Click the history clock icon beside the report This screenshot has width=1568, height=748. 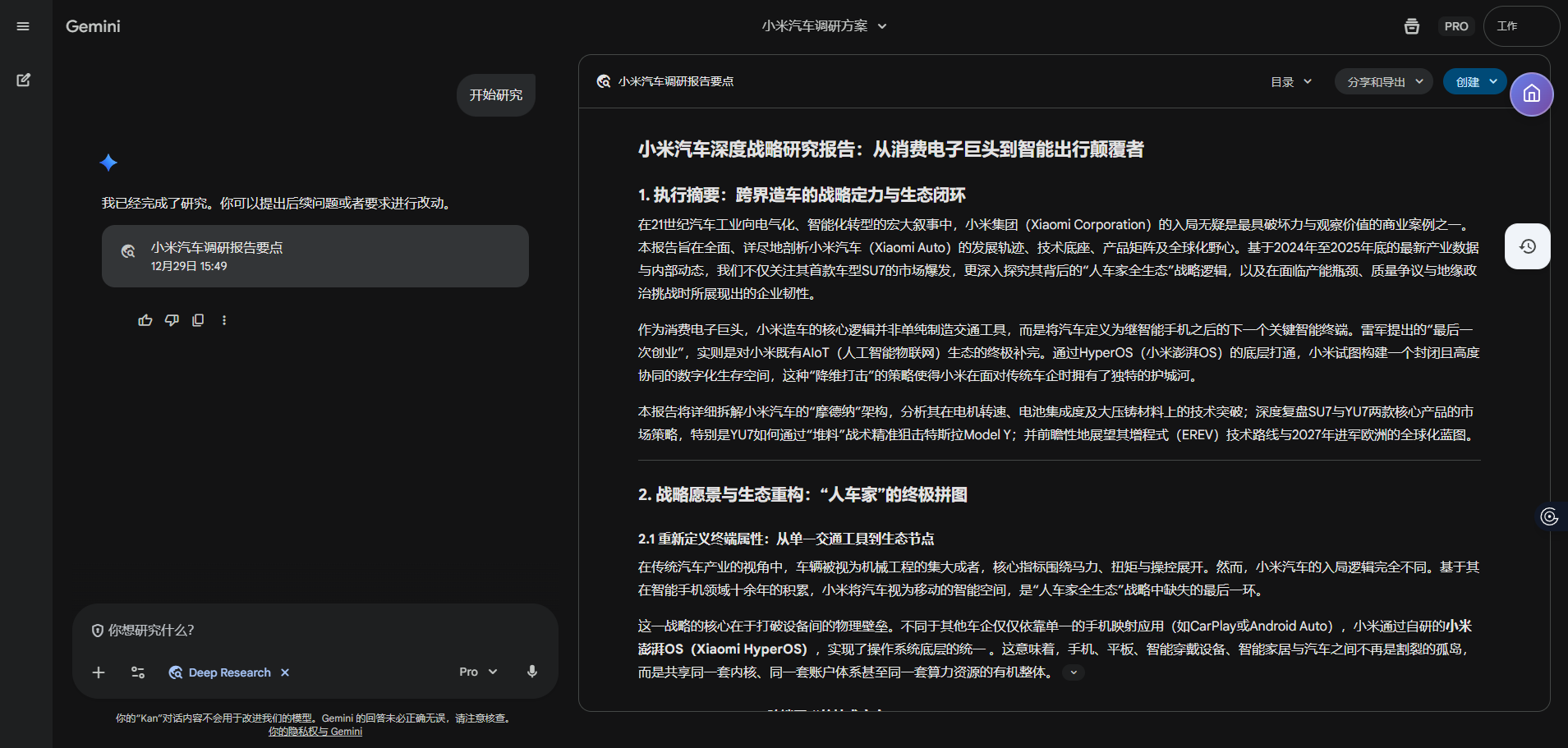(x=1528, y=246)
